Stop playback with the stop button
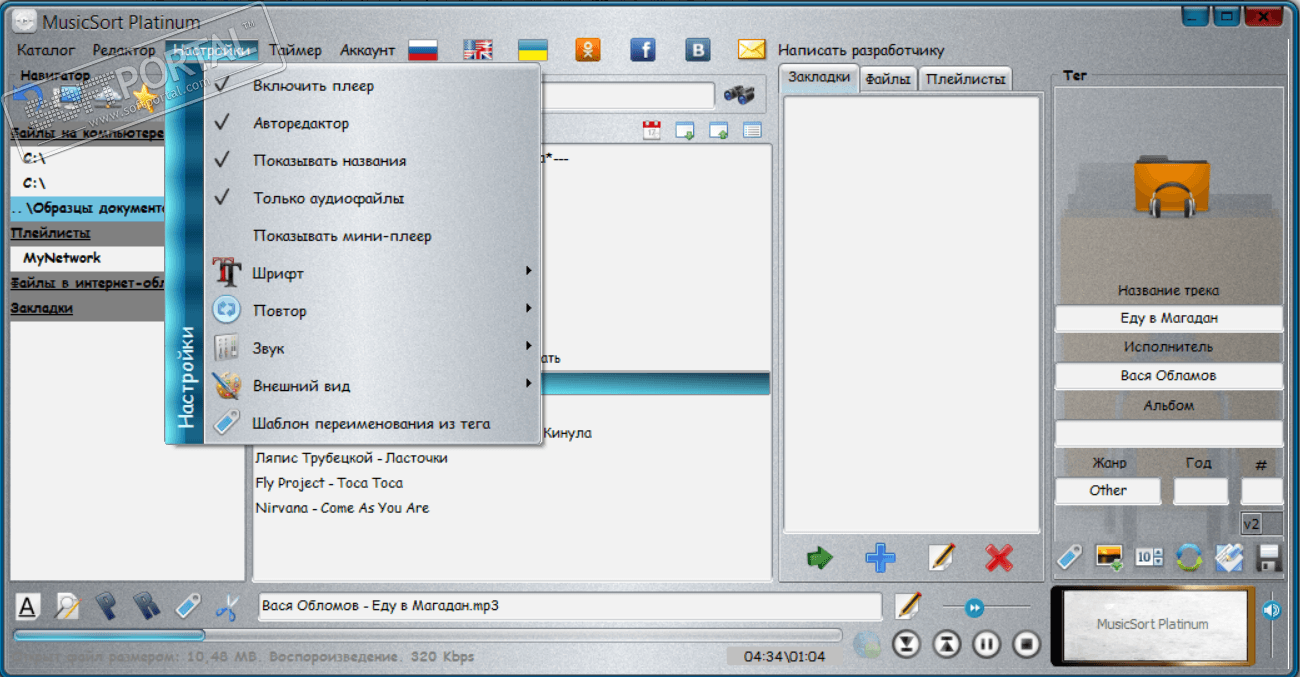The height and width of the screenshot is (677, 1300). pos(1026,644)
